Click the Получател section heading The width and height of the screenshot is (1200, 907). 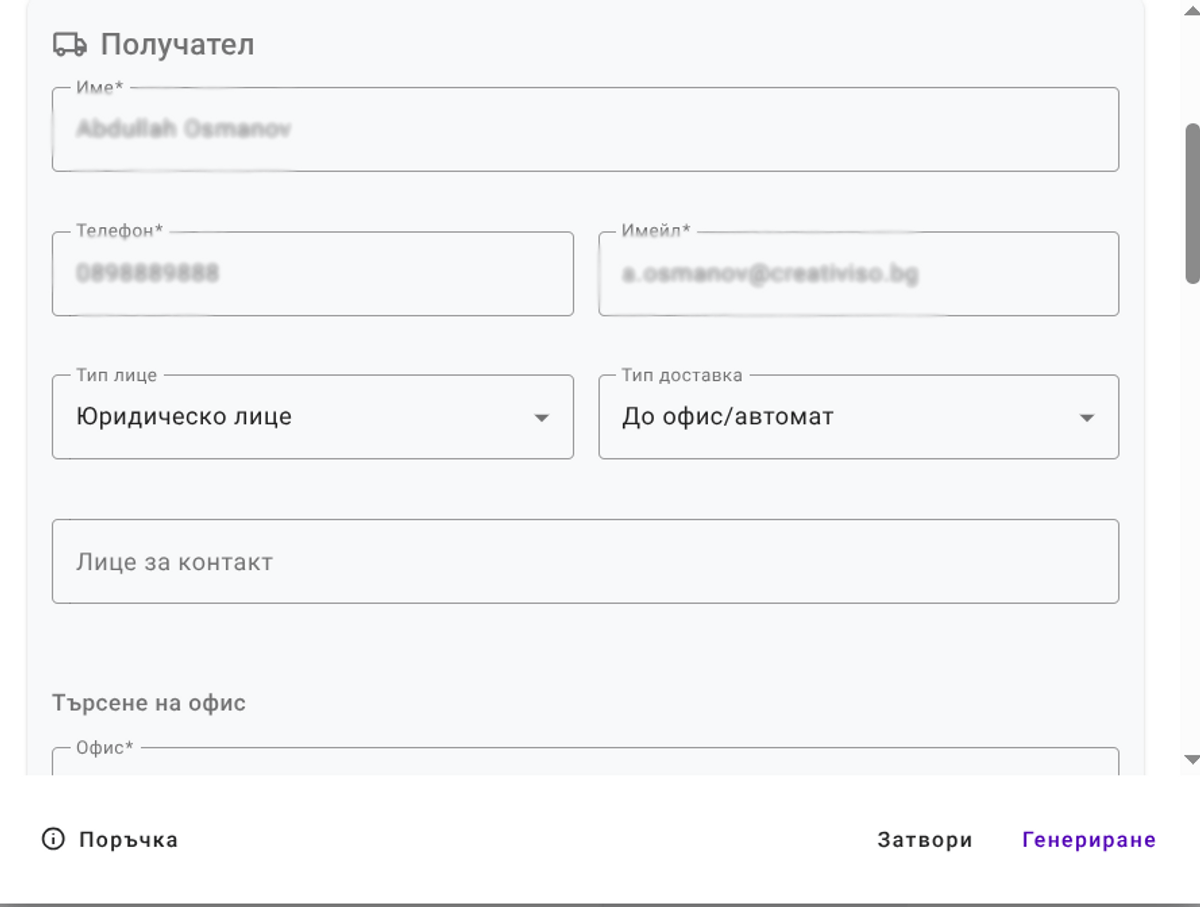point(176,43)
